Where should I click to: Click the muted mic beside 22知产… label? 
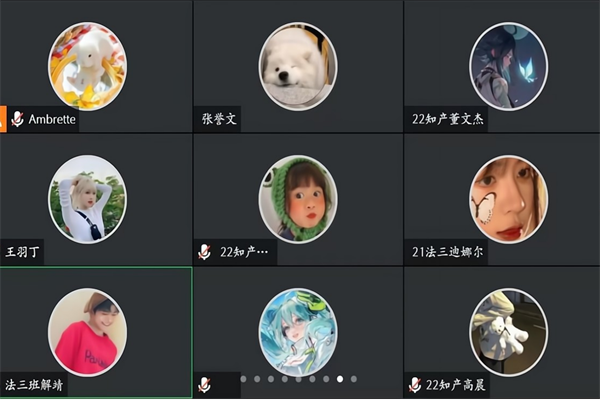pos(204,252)
